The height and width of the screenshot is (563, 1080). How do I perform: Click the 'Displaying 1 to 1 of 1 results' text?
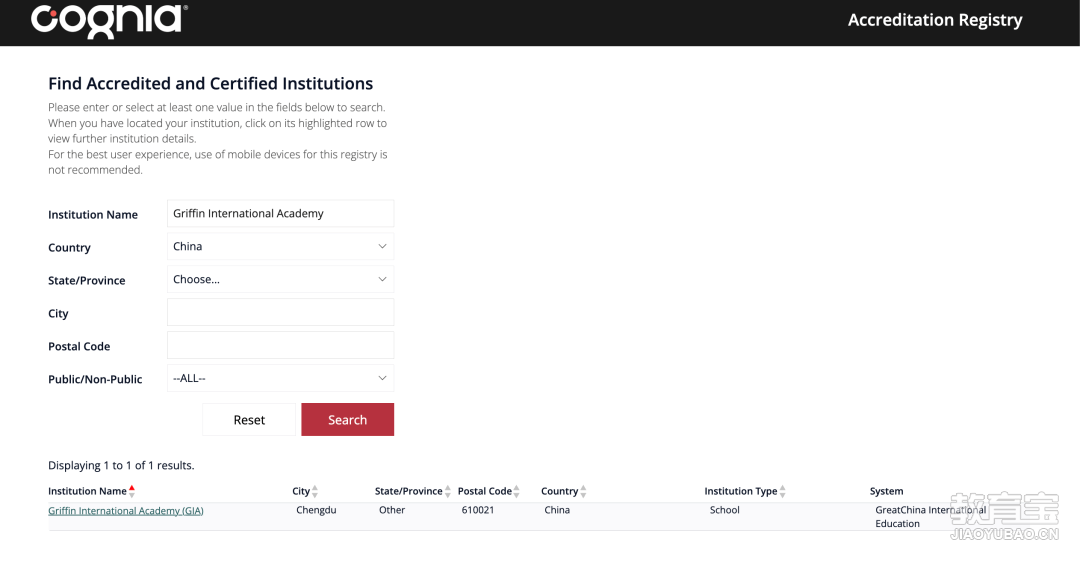tap(121, 466)
